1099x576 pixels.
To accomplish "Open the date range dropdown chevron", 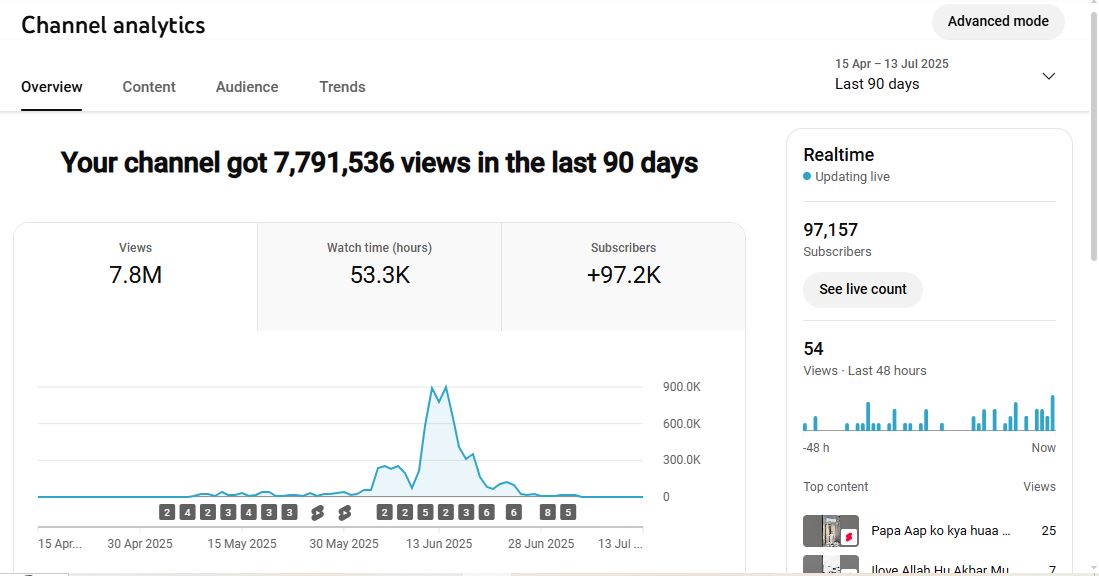I will [1049, 76].
